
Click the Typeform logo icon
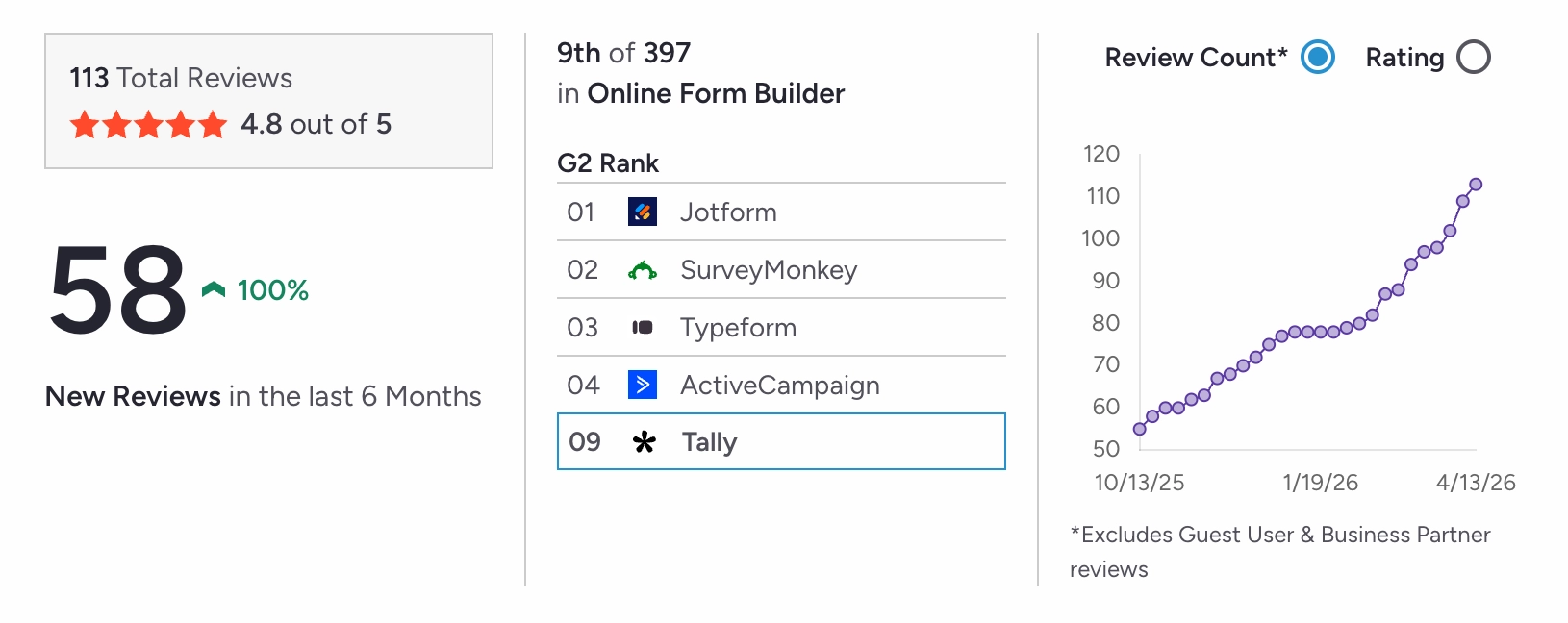[643, 328]
